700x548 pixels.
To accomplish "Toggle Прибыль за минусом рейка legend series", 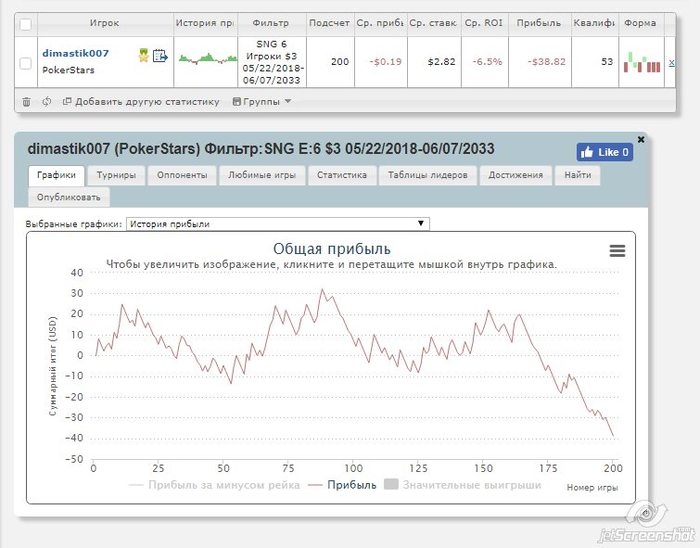I will pos(214,485).
